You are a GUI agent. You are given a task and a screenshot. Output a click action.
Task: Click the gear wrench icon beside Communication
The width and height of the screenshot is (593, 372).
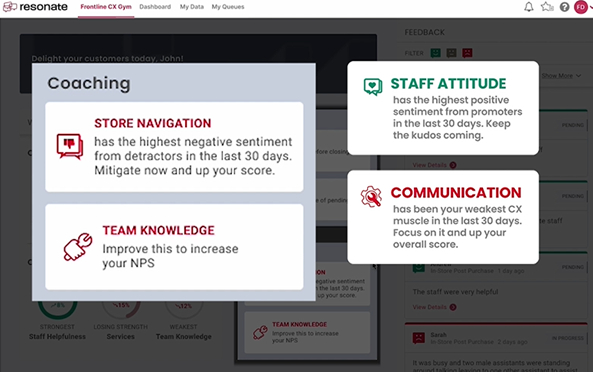pos(371,196)
